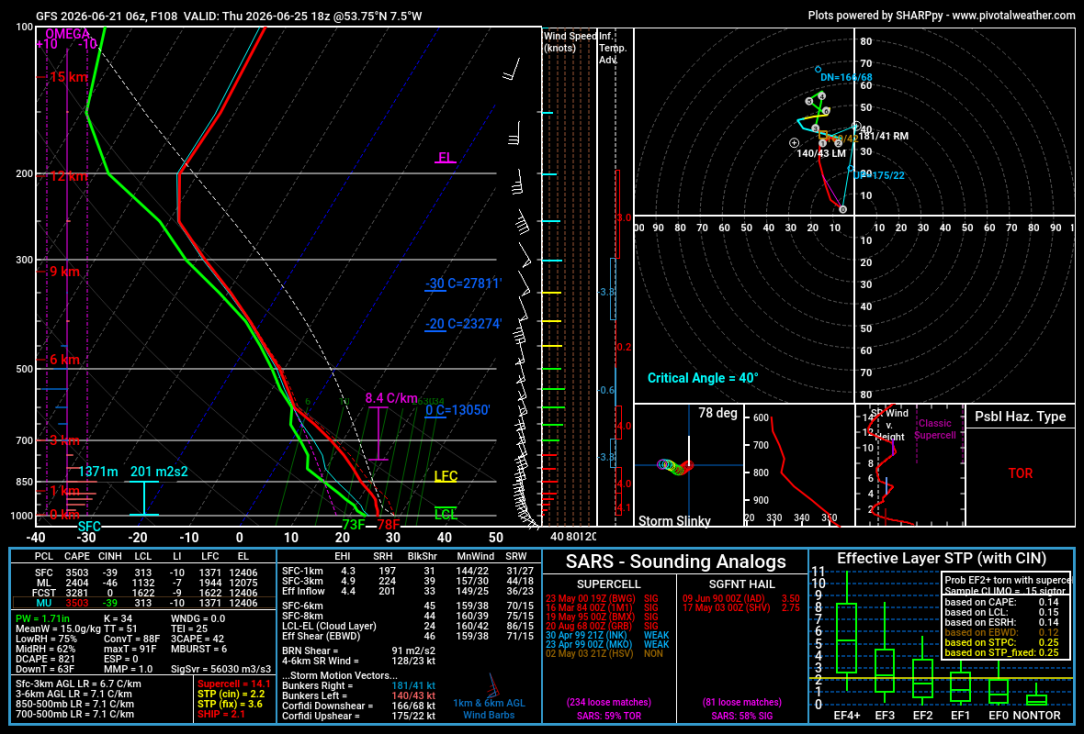The image size is (1084, 734).
Task: Click the (234 loose matches) text
Action: point(609,702)
